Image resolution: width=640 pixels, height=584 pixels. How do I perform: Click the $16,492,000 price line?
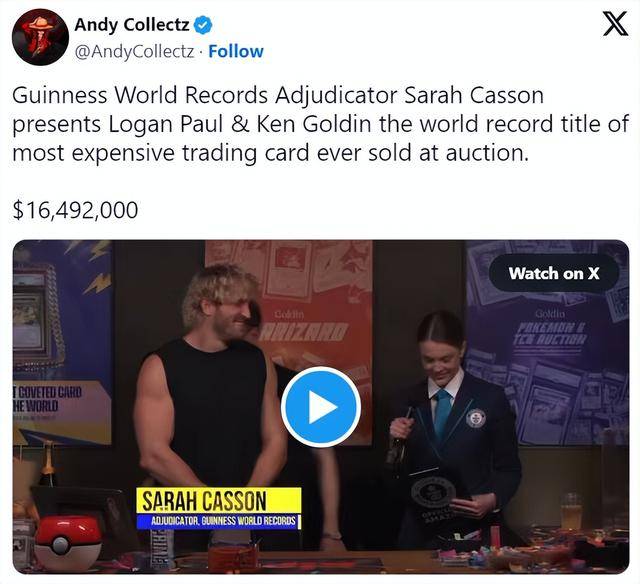(76, 210)
